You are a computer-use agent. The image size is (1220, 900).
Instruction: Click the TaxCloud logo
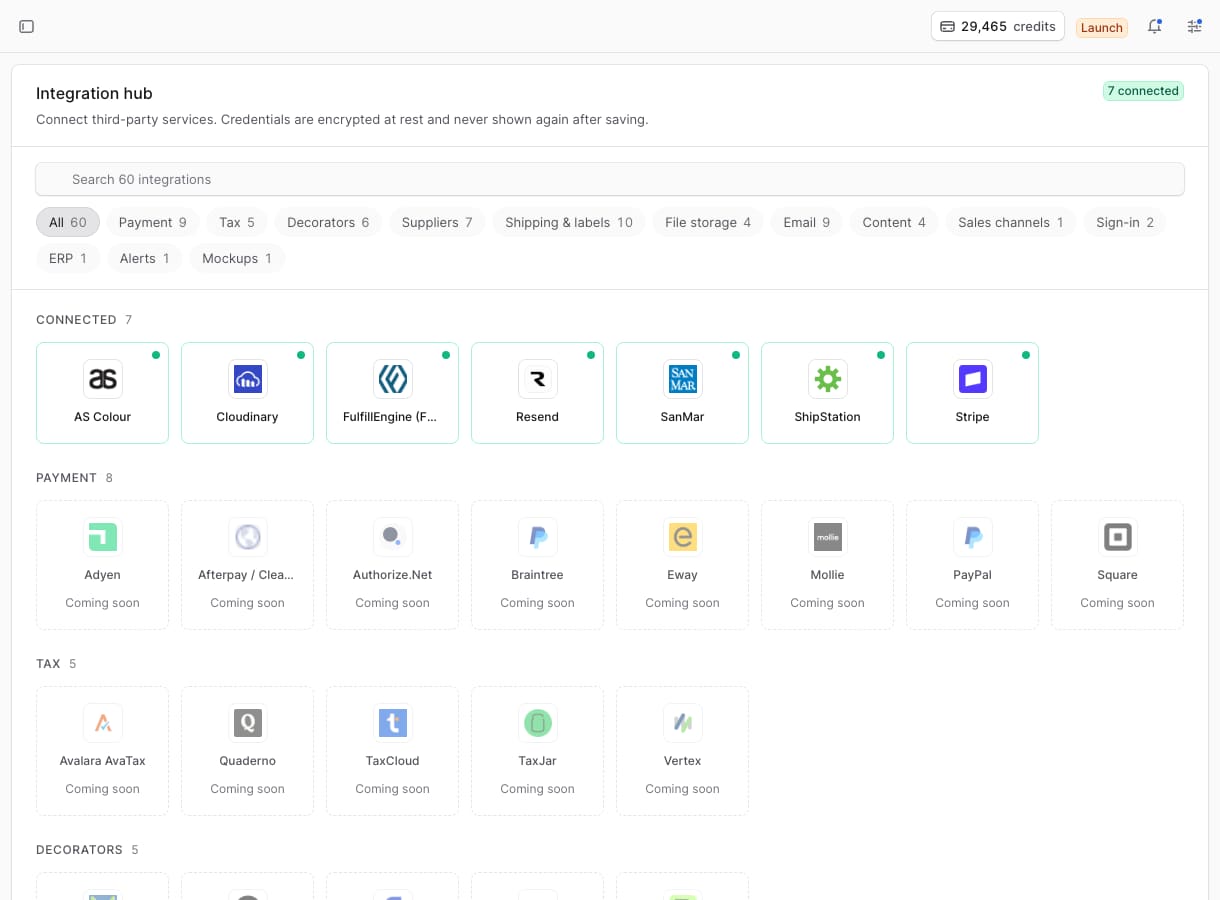pyautogui.click(x=393, y=723)
